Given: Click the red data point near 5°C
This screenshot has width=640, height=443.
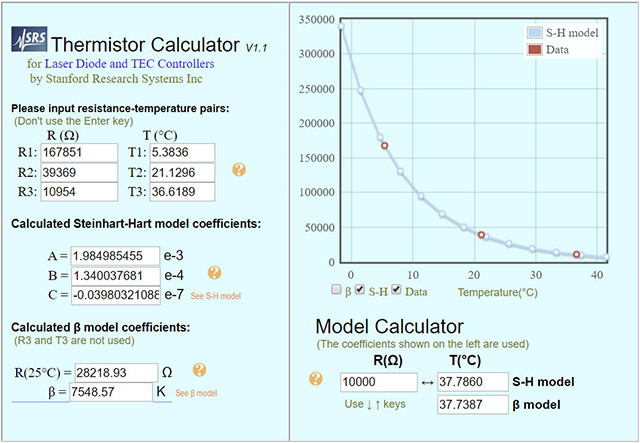Looking at the screenshot, I should (384, 146).
